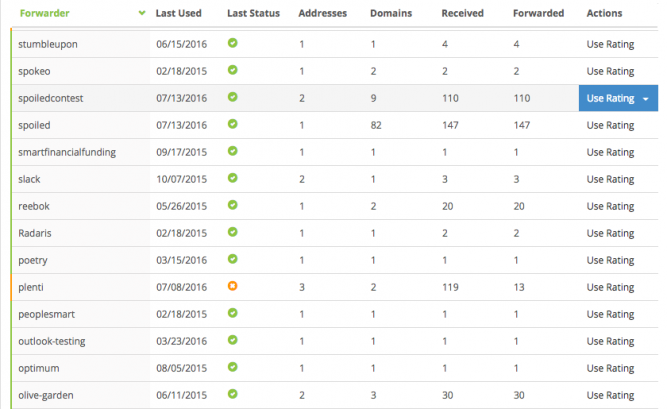Click Use Rating for stumbleupon
Screen dimensions: 667x409
coord(610,44)
